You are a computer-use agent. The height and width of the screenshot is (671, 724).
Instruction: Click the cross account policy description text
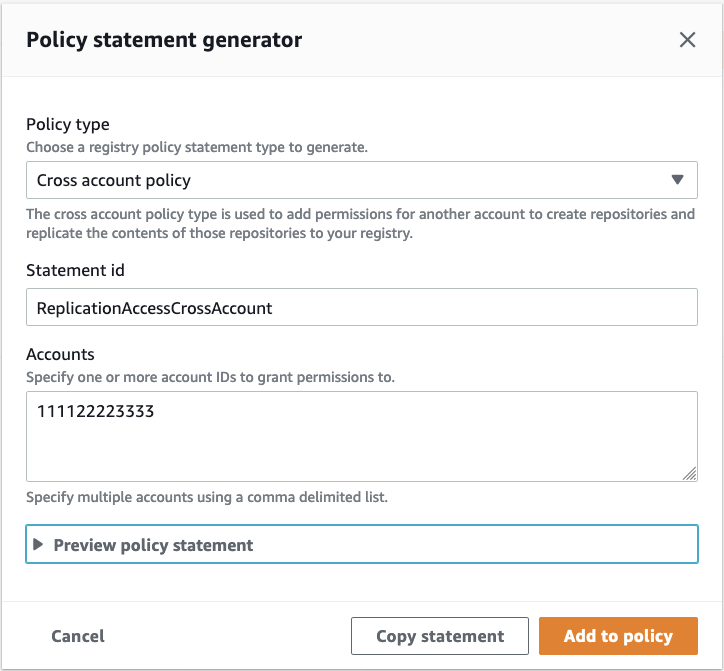[x=360, y=224]
